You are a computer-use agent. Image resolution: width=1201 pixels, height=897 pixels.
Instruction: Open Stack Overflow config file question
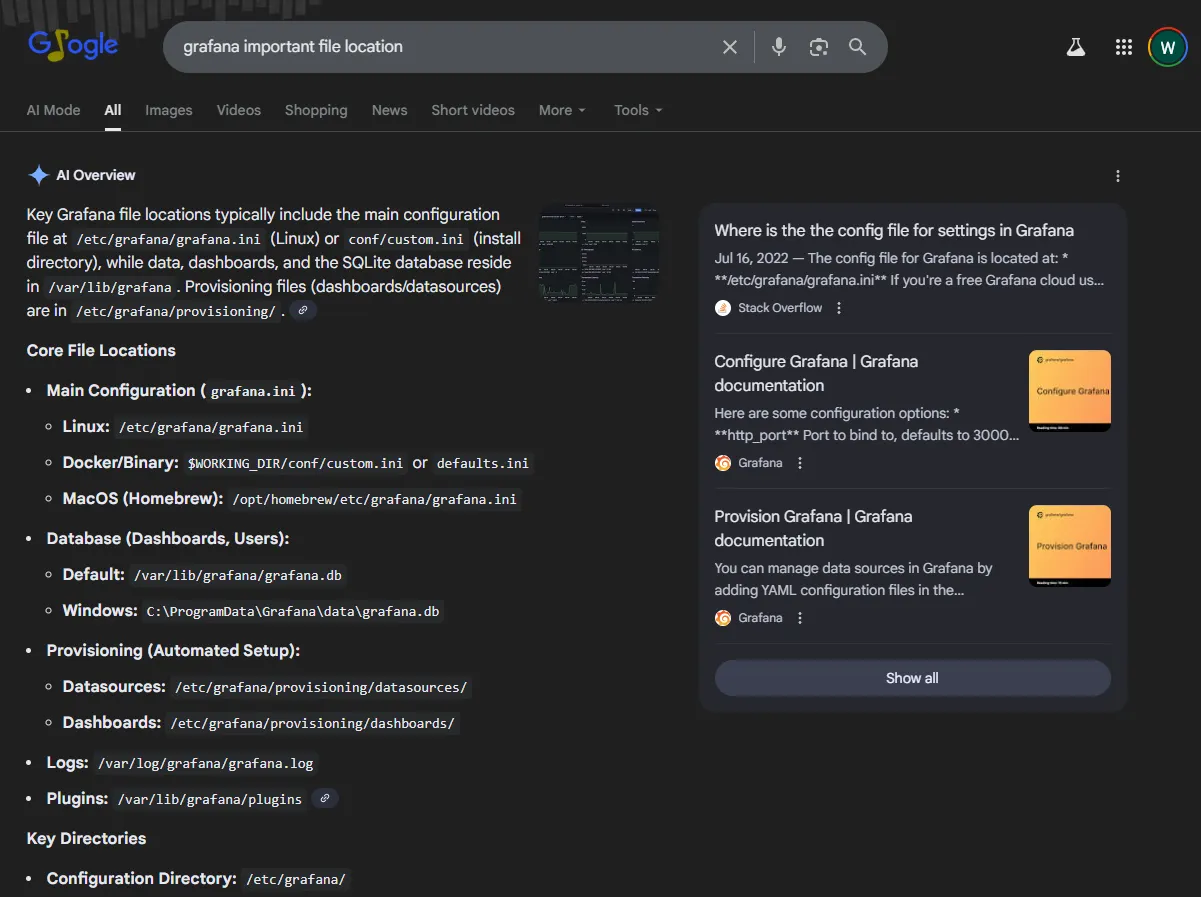(x=894, y=230)
